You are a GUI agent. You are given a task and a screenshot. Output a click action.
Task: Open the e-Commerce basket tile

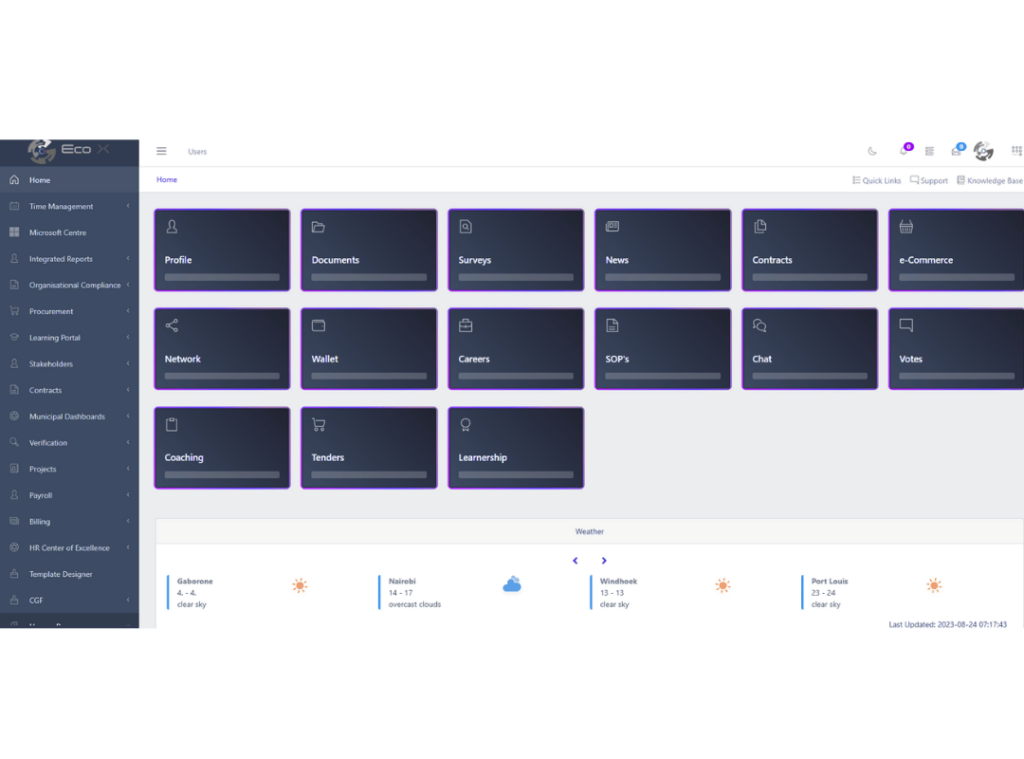[x=956, y=250]
